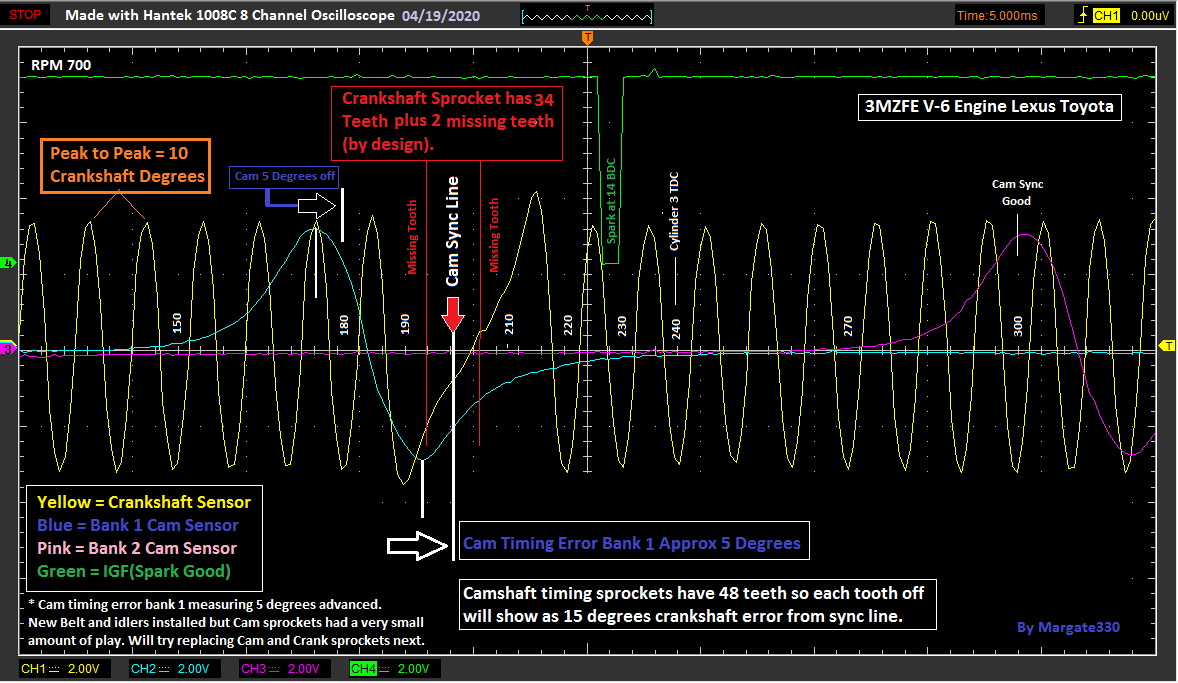Select the yellow CH1 channel indicator at bottom
1178x683 pixels.
[35, 668]
